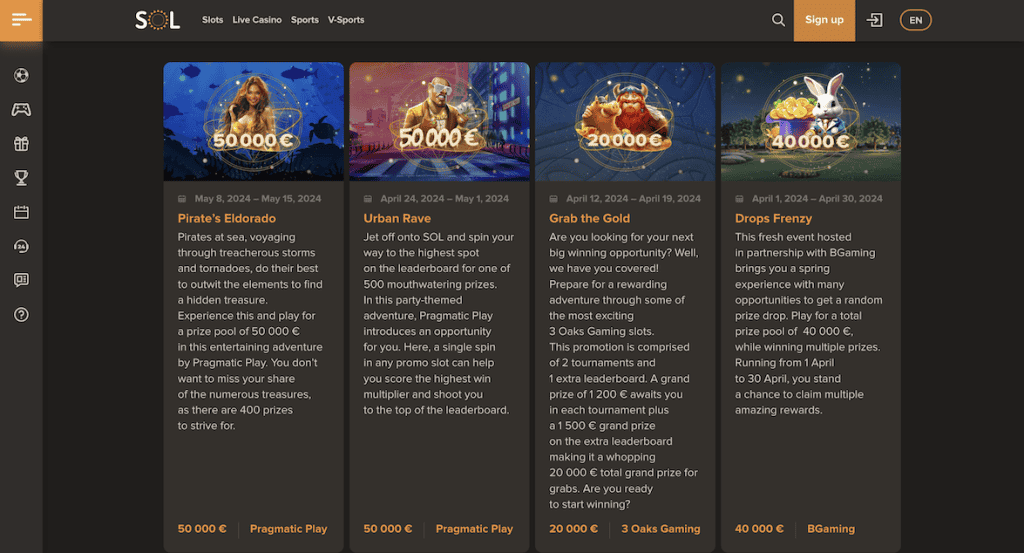This screenshot has width=1024, height=553.
Task: Go to the Slots menu item
Action: point(212,20)
